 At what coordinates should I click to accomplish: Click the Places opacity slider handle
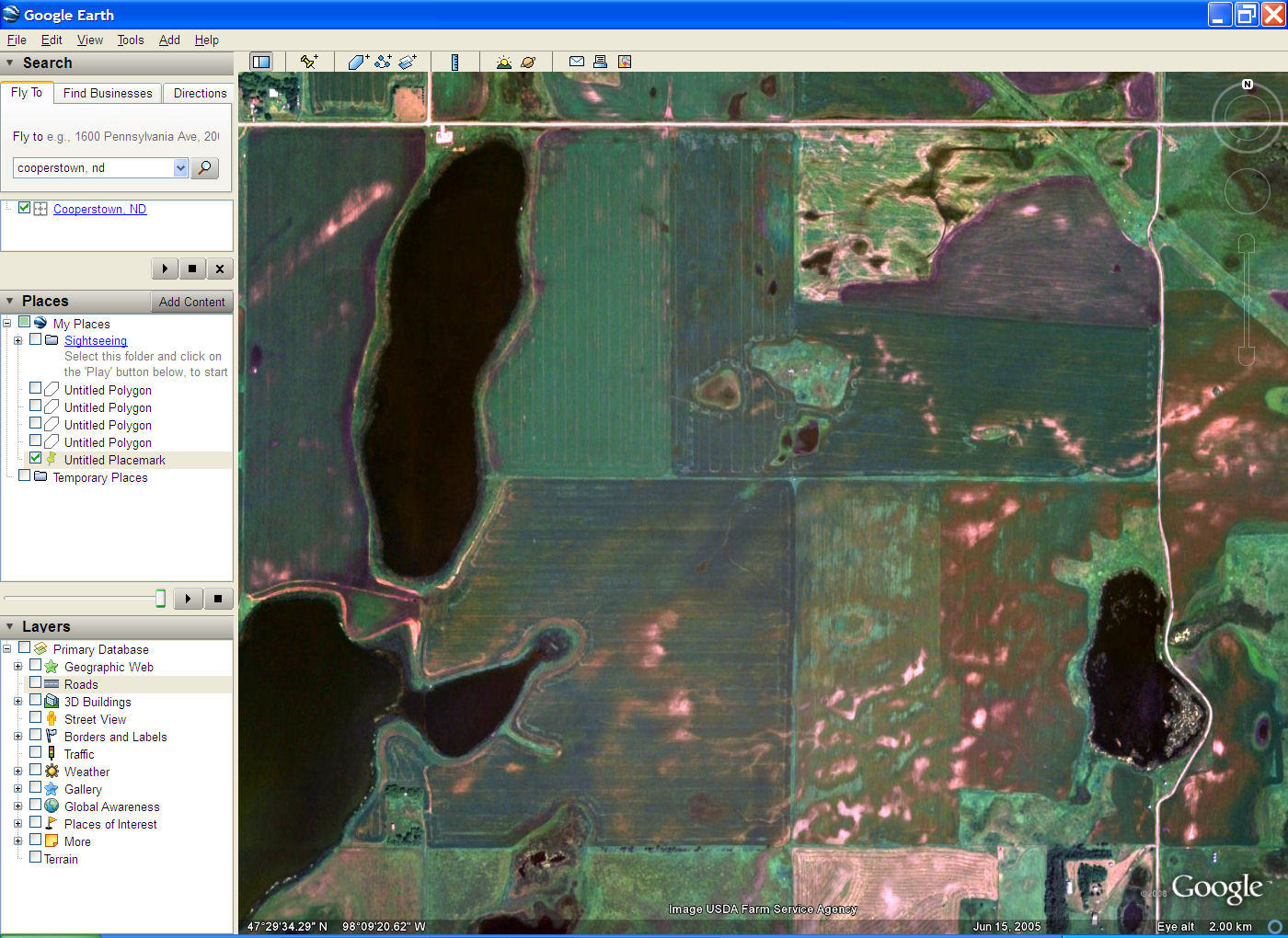(x=160, y=599)
